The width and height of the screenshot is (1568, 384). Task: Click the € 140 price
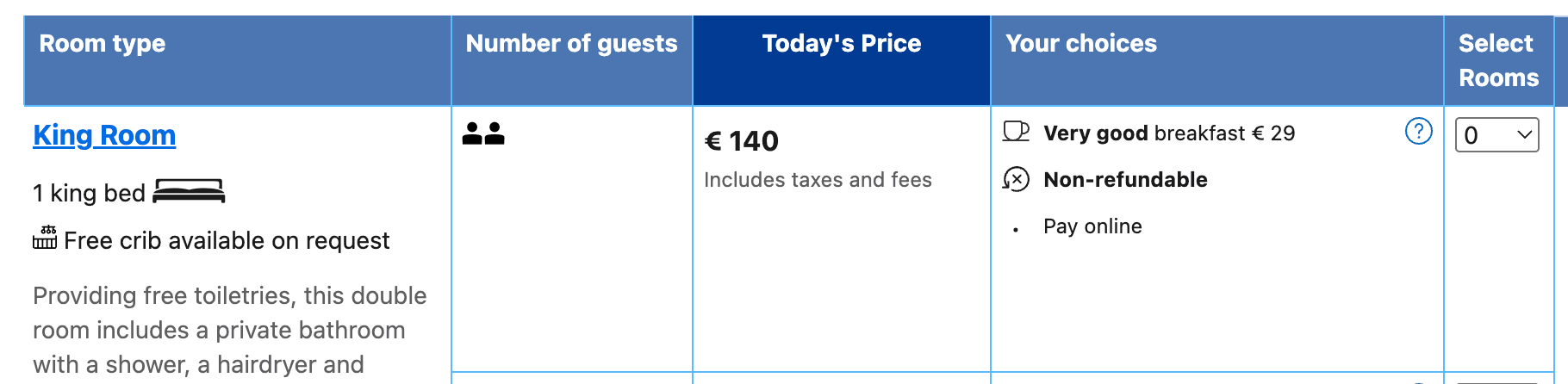[x=742, y=141]
